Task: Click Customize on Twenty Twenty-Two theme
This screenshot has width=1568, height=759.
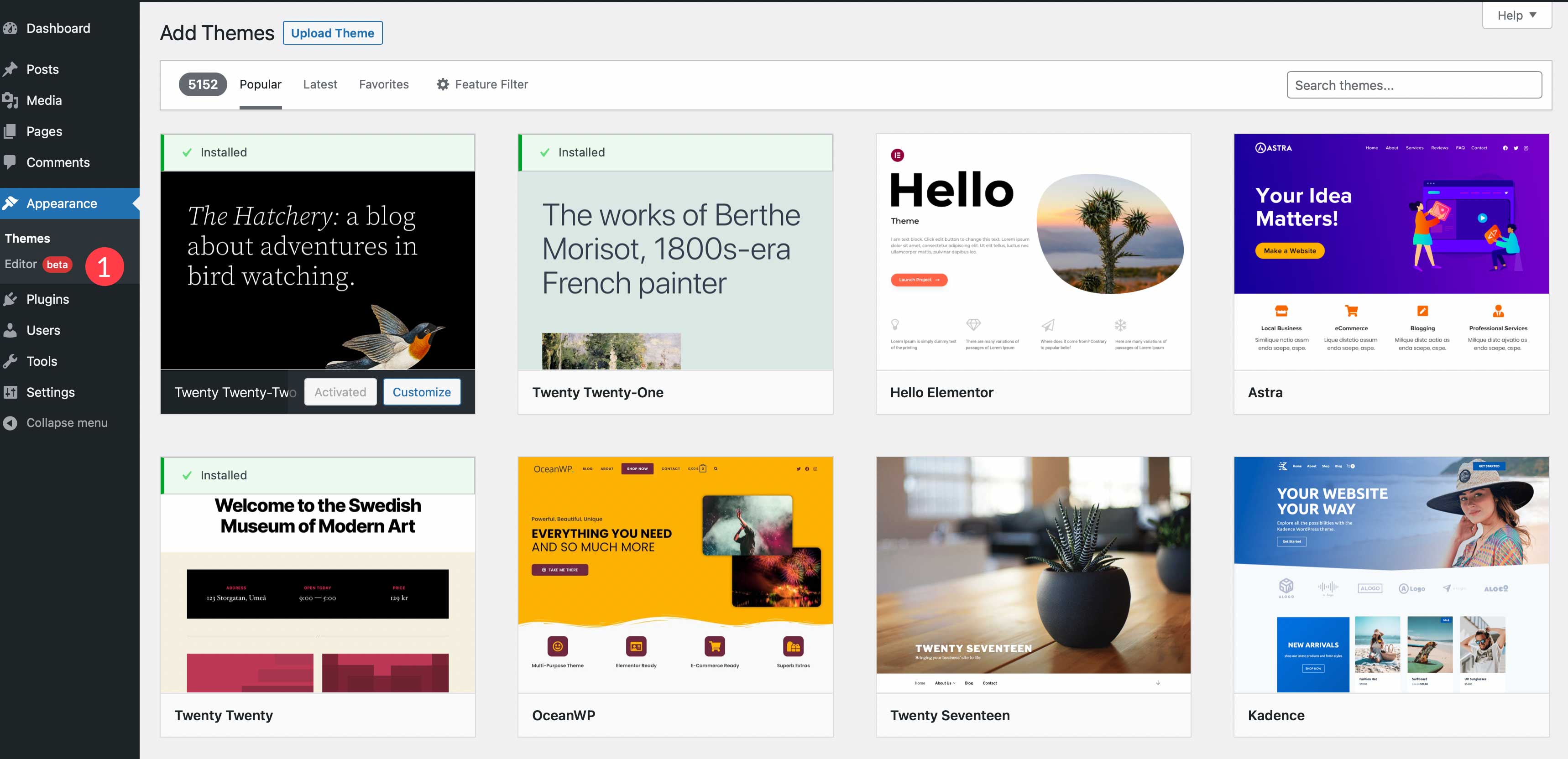Action: pyautogui.click(x=421, y=392)
